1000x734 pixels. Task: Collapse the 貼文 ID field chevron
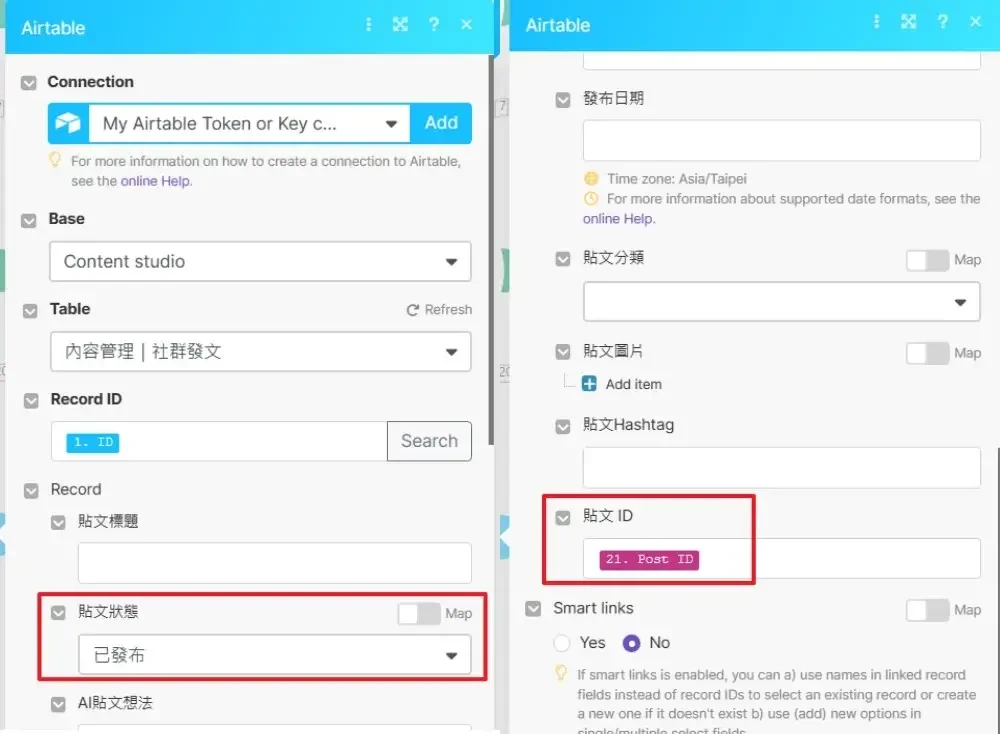click(562, 517)
